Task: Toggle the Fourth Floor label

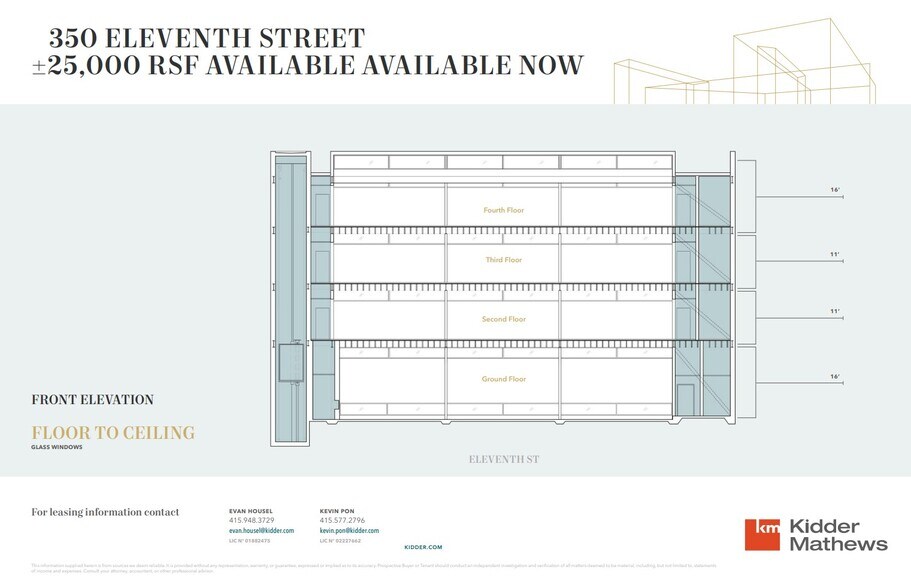Action: click(502, 210)
